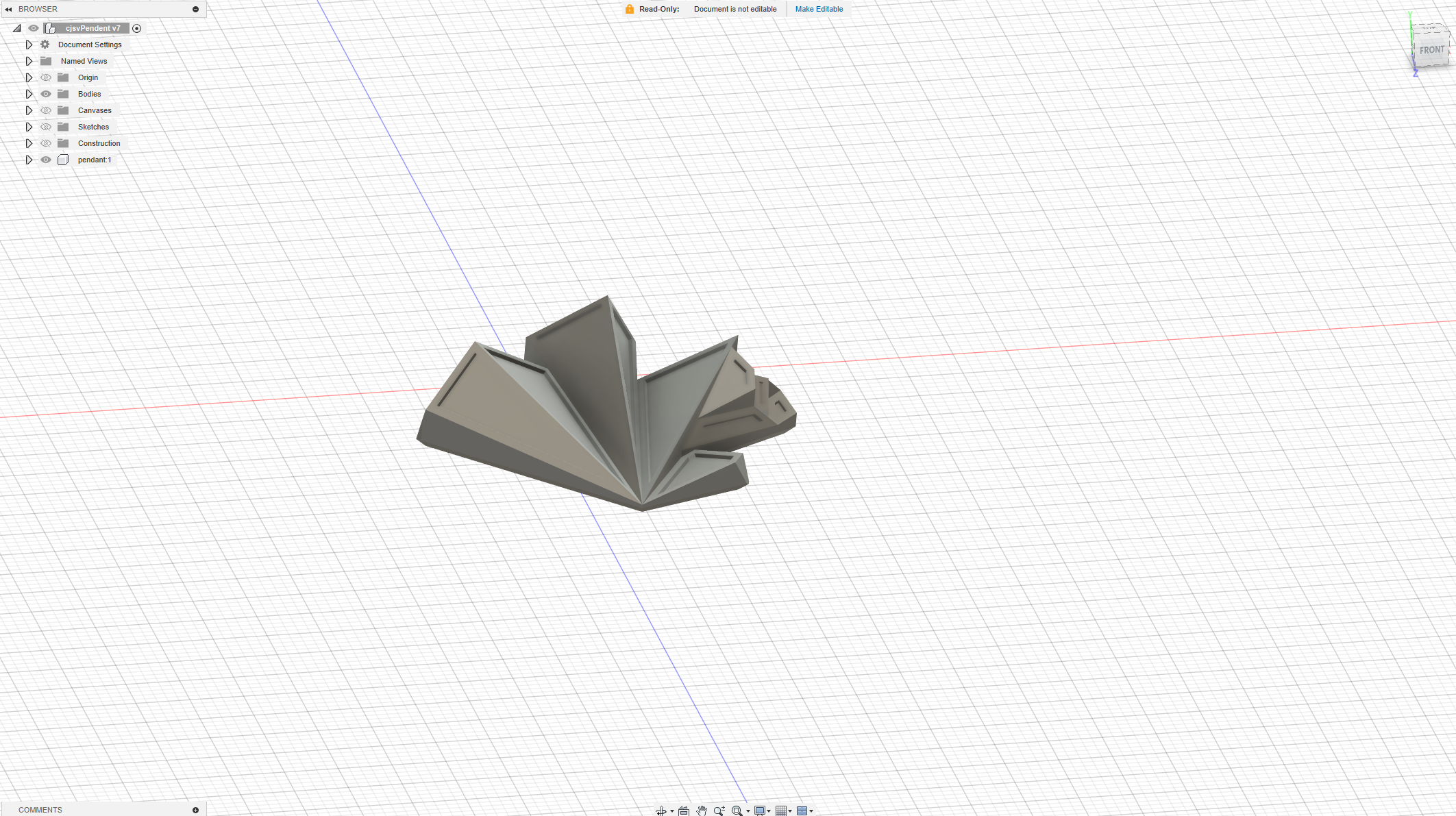Click the FRONT face of the ViewCube
Image resolution: width=1456 pixels, height=816 pixels.
[1431, 50]
